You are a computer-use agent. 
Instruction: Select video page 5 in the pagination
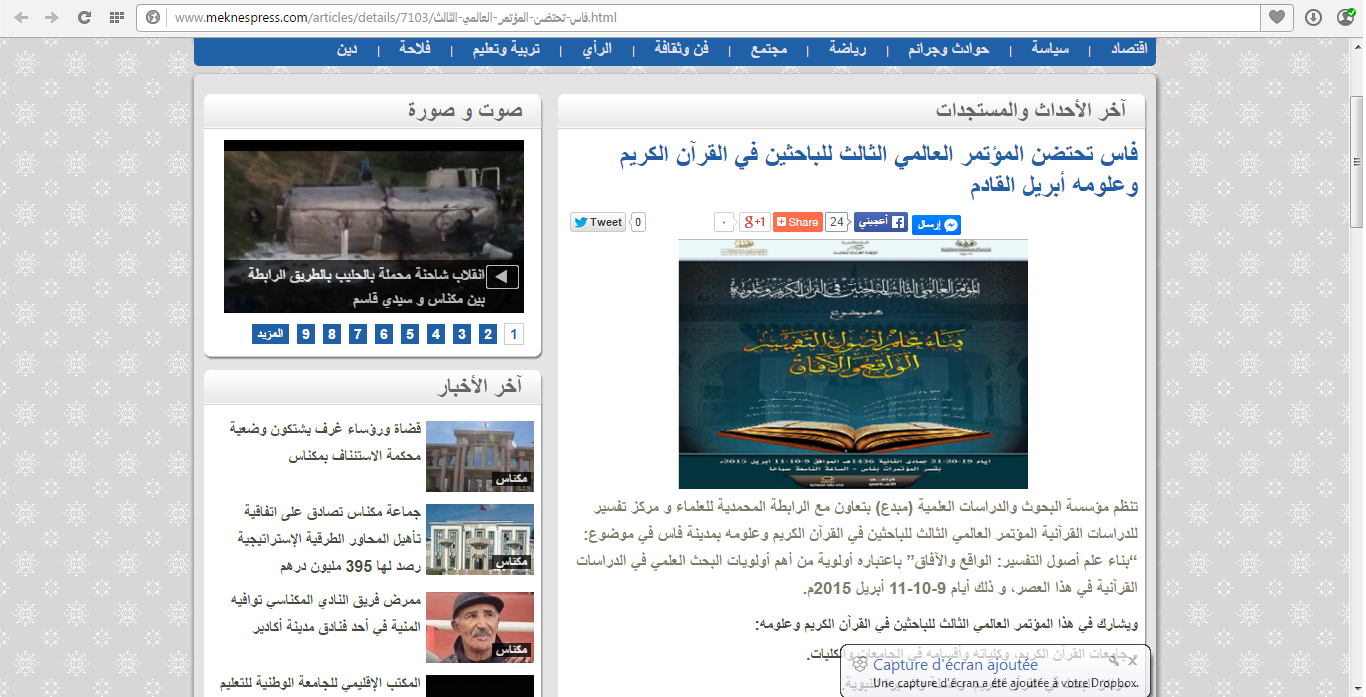[x=409, y=334]
